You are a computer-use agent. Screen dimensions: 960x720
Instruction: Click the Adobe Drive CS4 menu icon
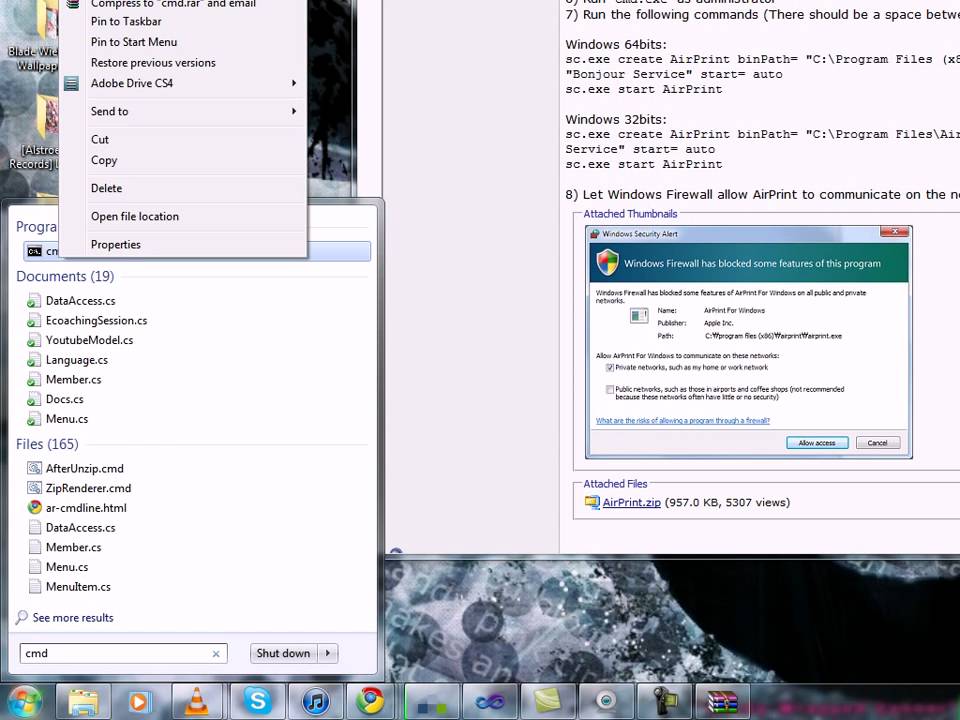72,83
